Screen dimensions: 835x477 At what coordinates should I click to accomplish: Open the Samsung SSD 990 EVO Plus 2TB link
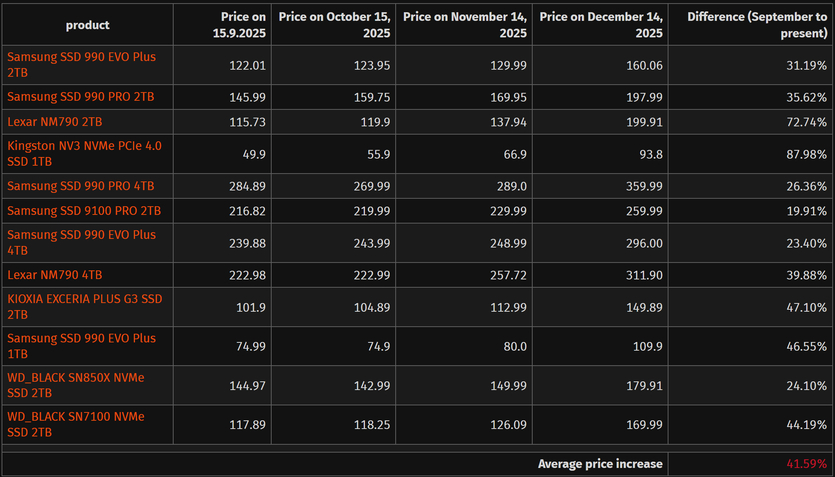pos(82,65)
